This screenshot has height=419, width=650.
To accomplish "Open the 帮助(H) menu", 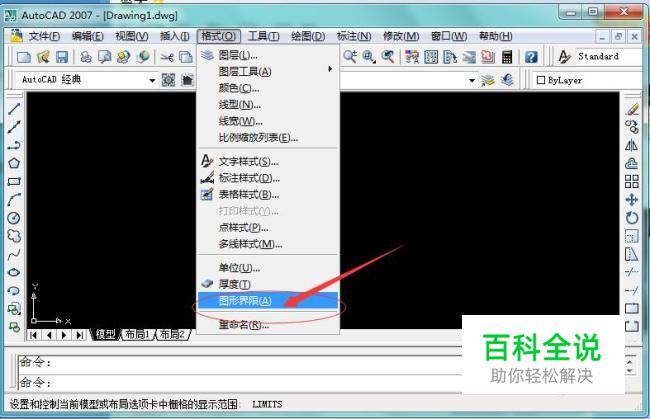I will point(496,36).
